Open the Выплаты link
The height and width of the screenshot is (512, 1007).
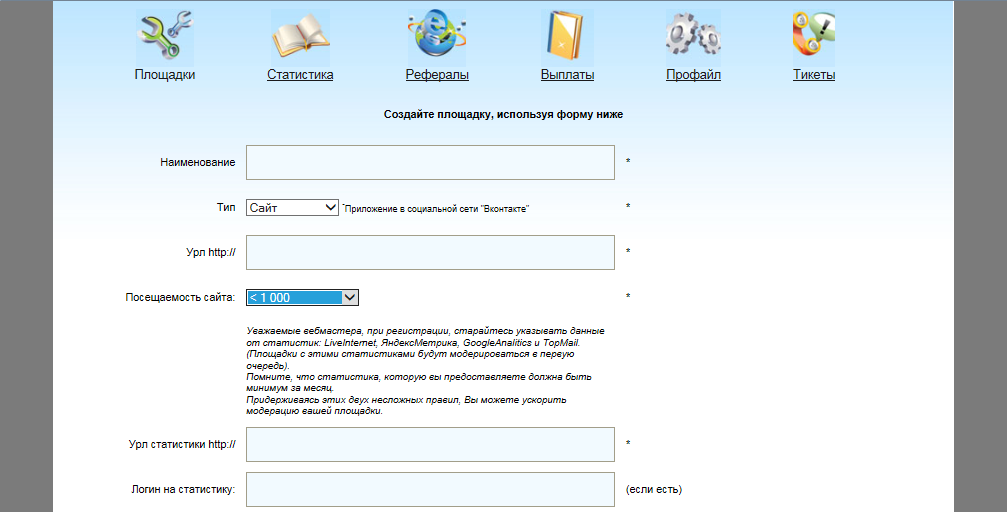(x=567, y=75)
